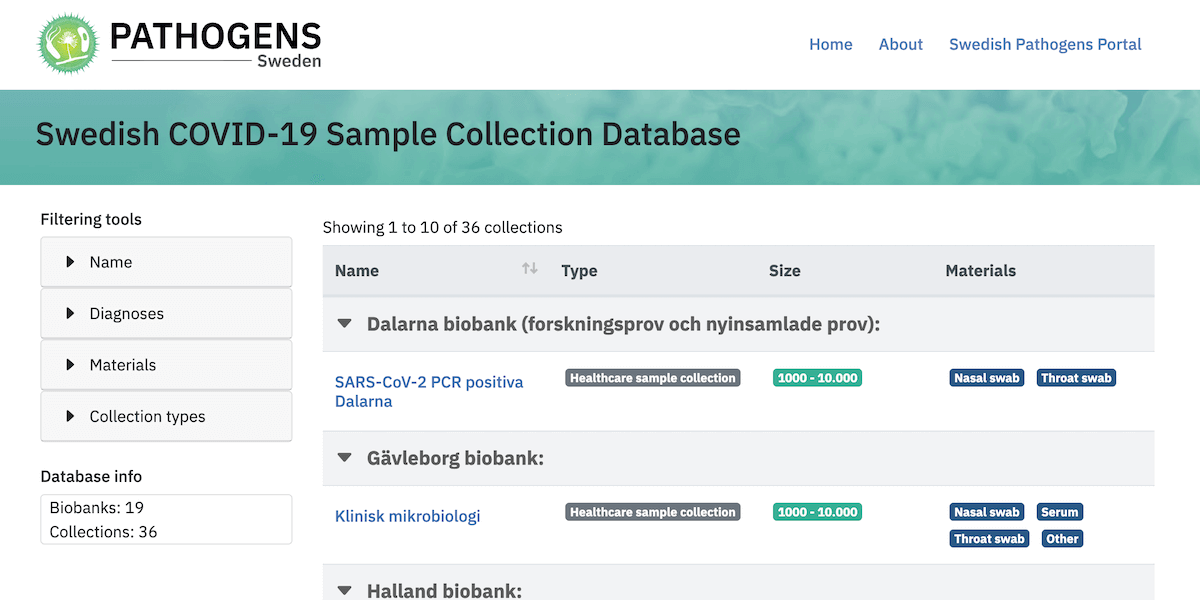Click the Pathogens Sweden logo icon
Screen dimensions: 1200x600
(x=68, y=43)
